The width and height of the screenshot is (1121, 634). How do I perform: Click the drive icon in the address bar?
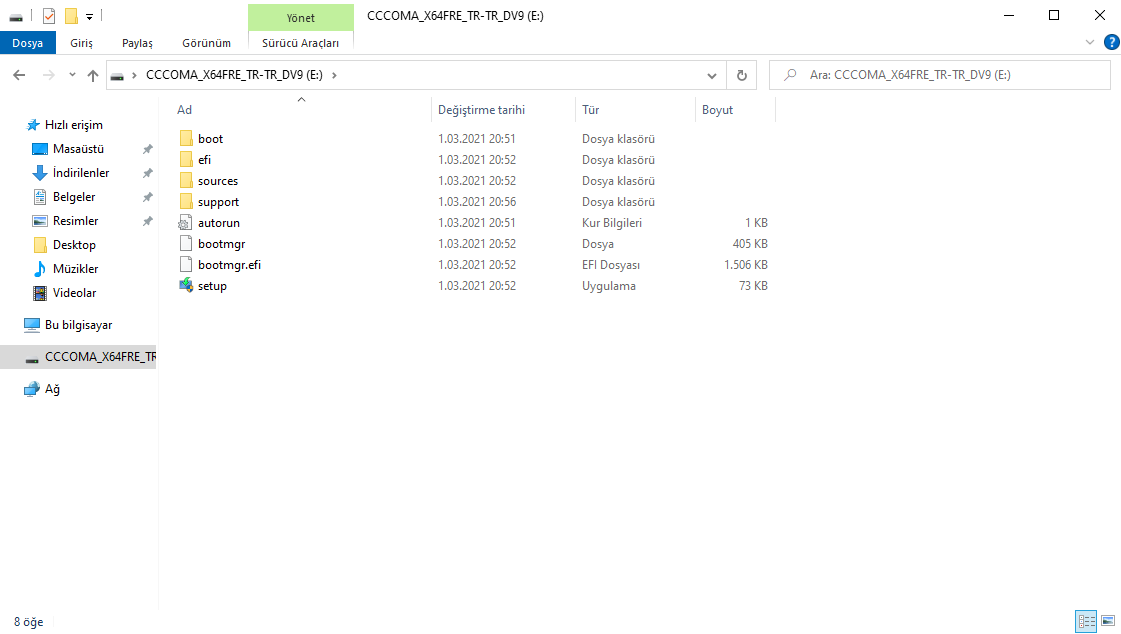pos(117,76)
